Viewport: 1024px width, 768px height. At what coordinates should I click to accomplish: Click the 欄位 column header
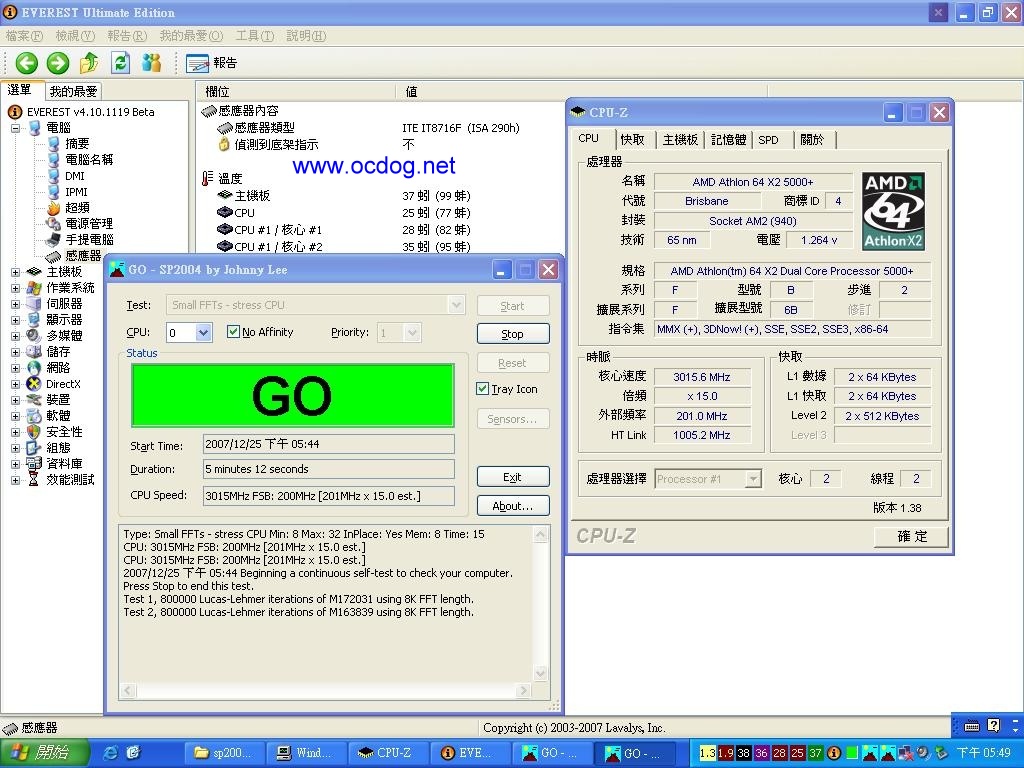point(296,91)
